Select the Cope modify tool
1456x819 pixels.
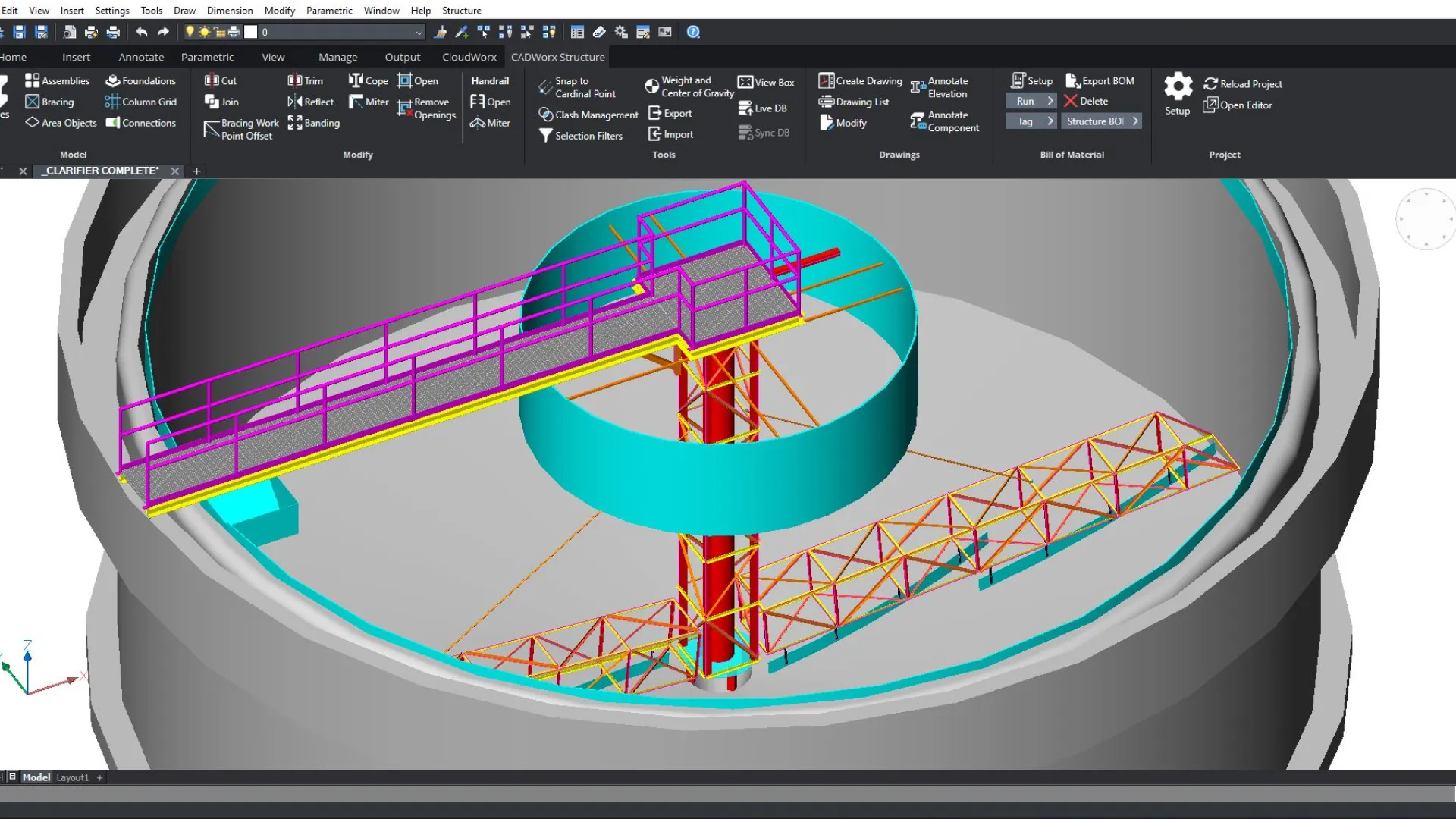pos(368,80)
